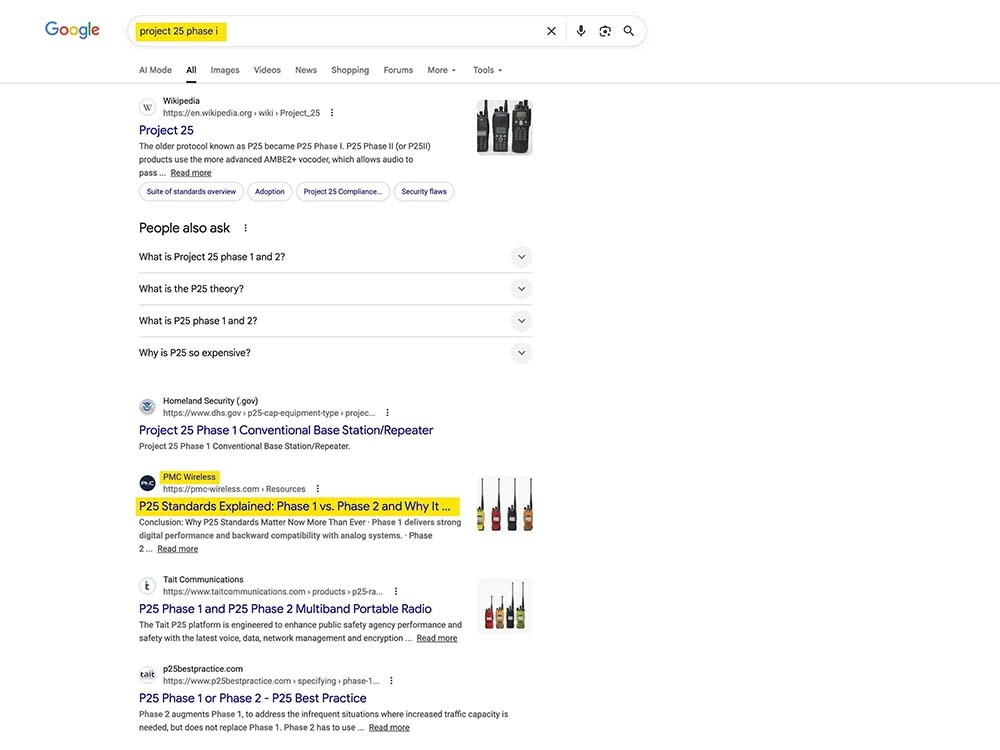Image resolution: width=1000 pixels, height=750 pixels.
Task: Click Read more under Tait Communications snippet
Action: [x=437, y=638]
